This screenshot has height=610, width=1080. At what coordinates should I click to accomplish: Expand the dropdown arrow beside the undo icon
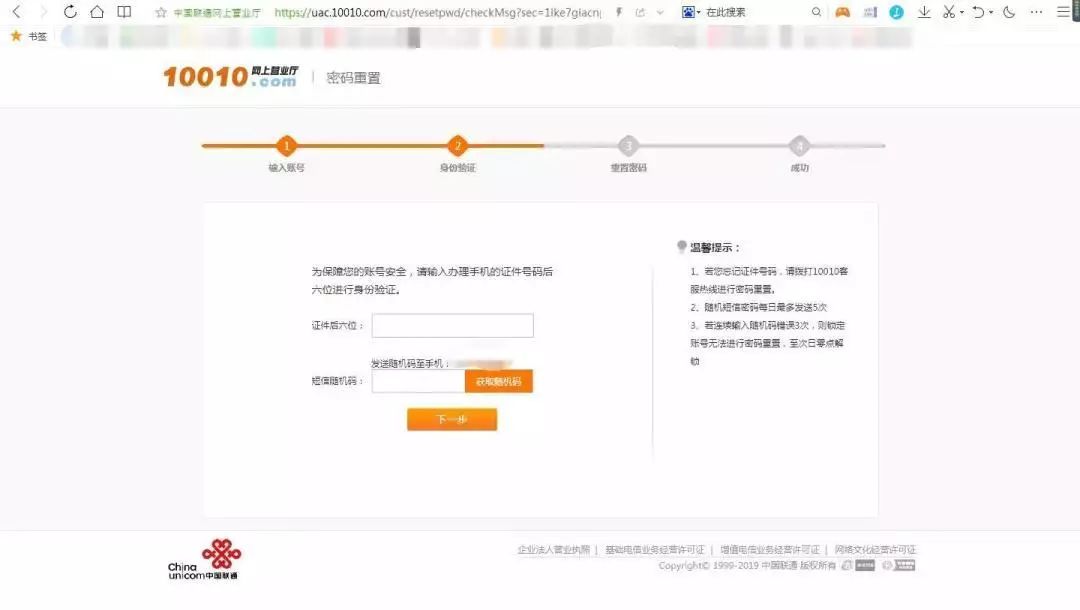(990, 12)
